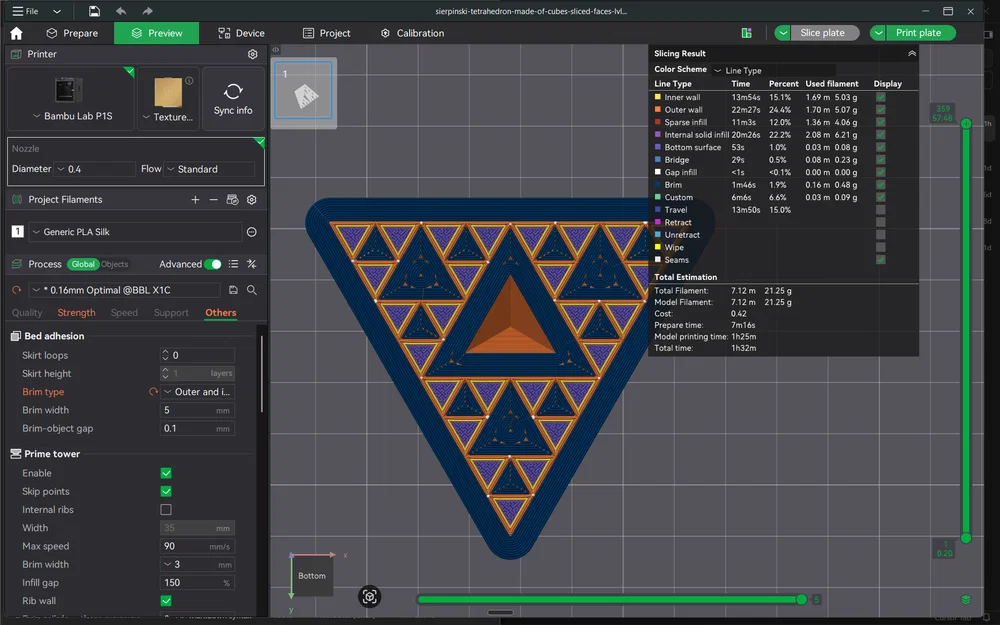The image size is (1000, 625).
Task: Click the horizontal layer progress slider handle
Action: point(801,599)
